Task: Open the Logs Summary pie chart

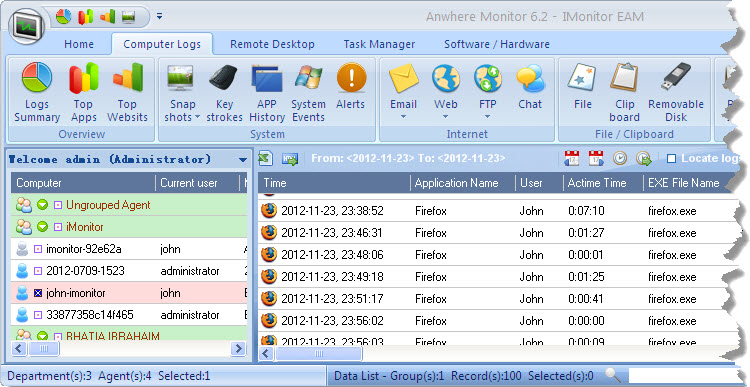Action: pyautogui.click(x=37, y=92)
